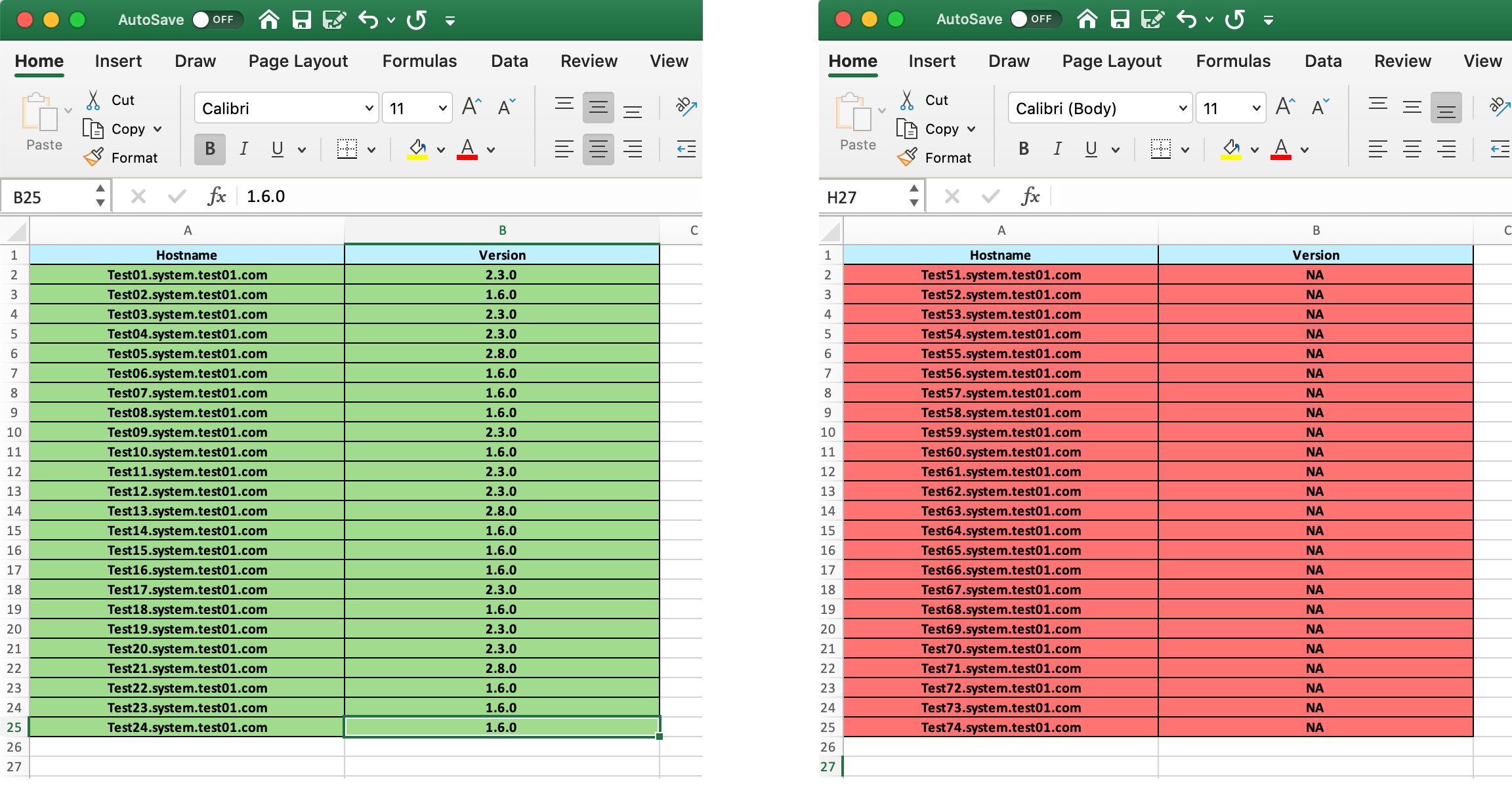This screenshot has width=1512, height=791.
Task: Apply bold formatting from the Home ribbon
Action: coord(209,149)
